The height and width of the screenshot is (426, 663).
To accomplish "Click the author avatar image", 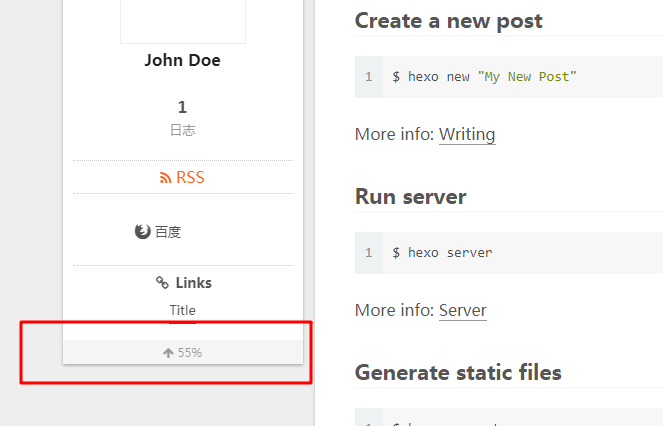I will click(x=183, y=21).
